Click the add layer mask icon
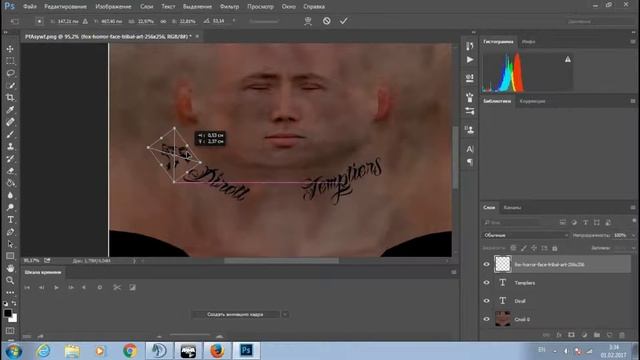 pyautogui.click(x=571, y=335)
